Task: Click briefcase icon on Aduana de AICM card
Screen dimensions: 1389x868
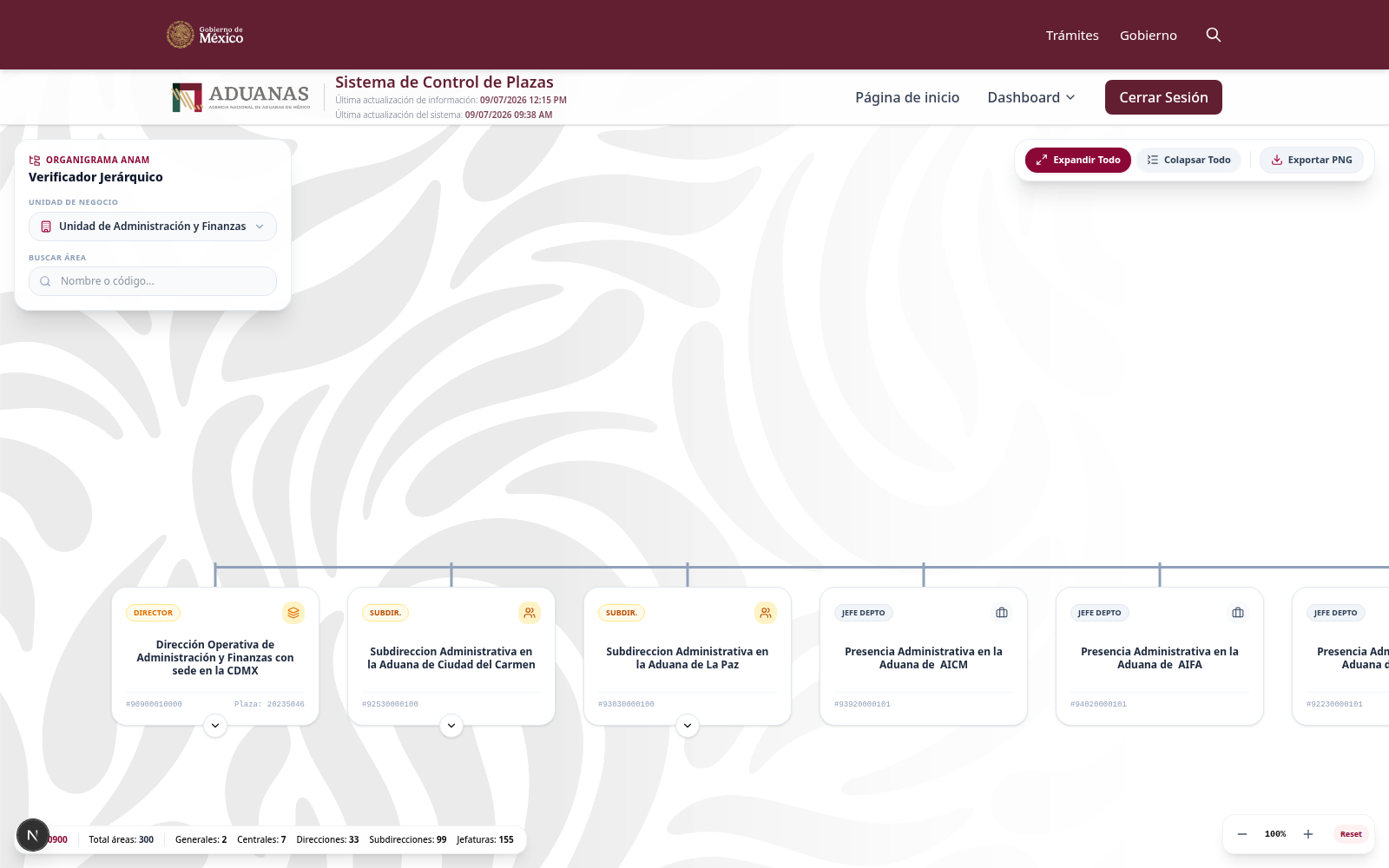Action: tap(1002, 613)
